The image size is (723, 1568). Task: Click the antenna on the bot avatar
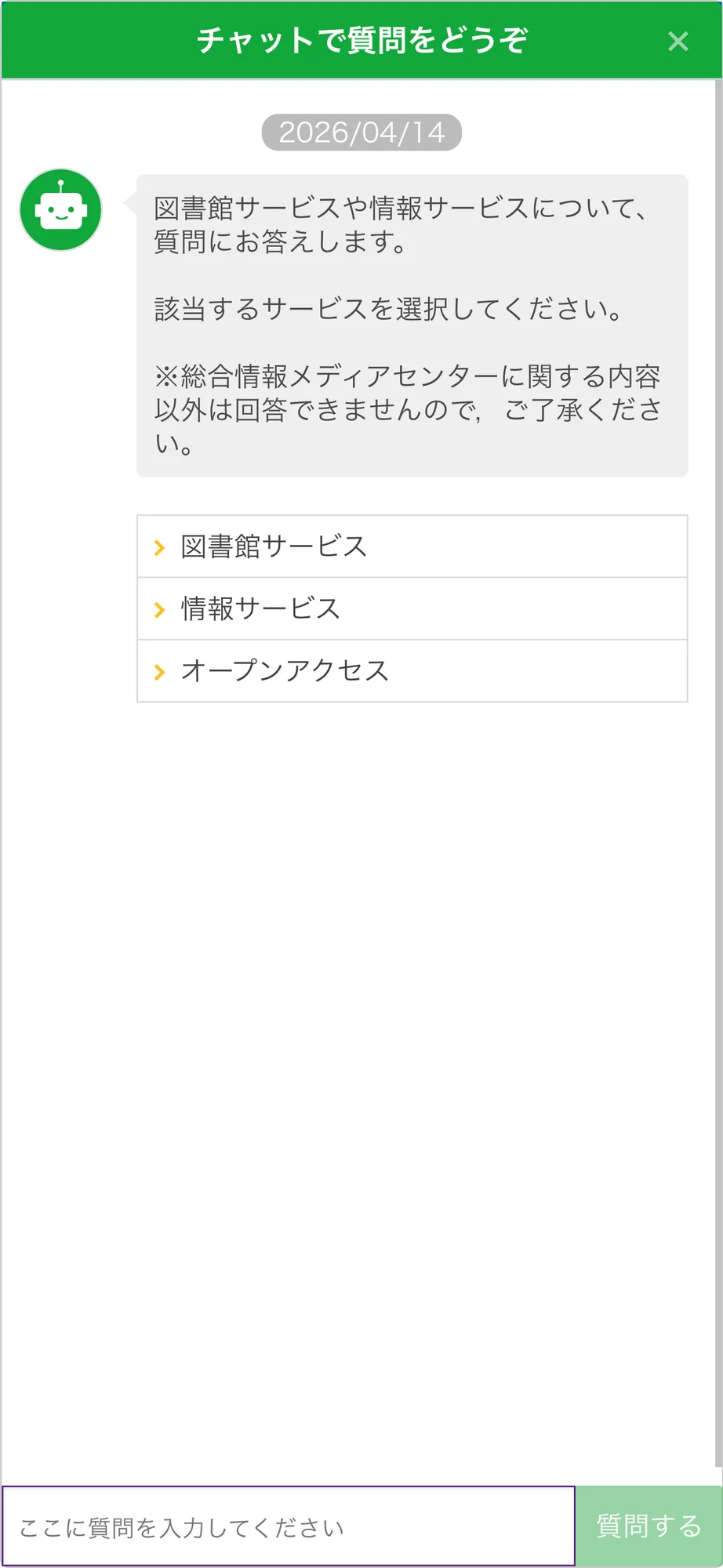click(60, 183)
